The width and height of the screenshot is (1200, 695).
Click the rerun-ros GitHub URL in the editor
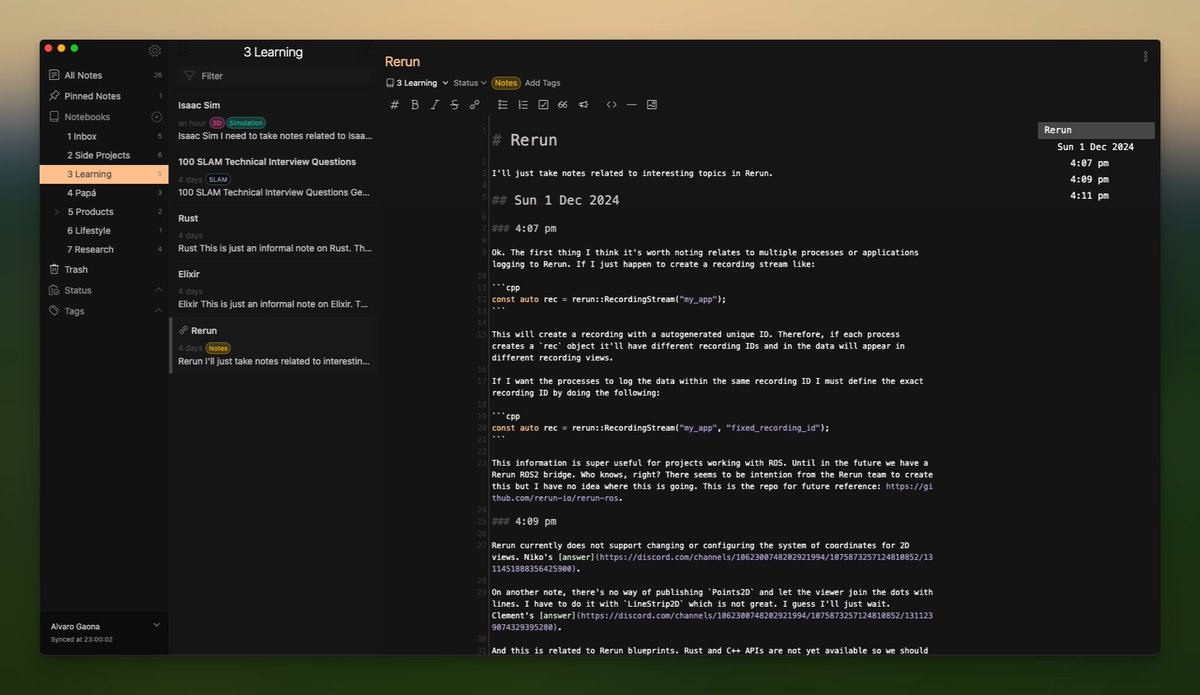[x=712, y=491]
